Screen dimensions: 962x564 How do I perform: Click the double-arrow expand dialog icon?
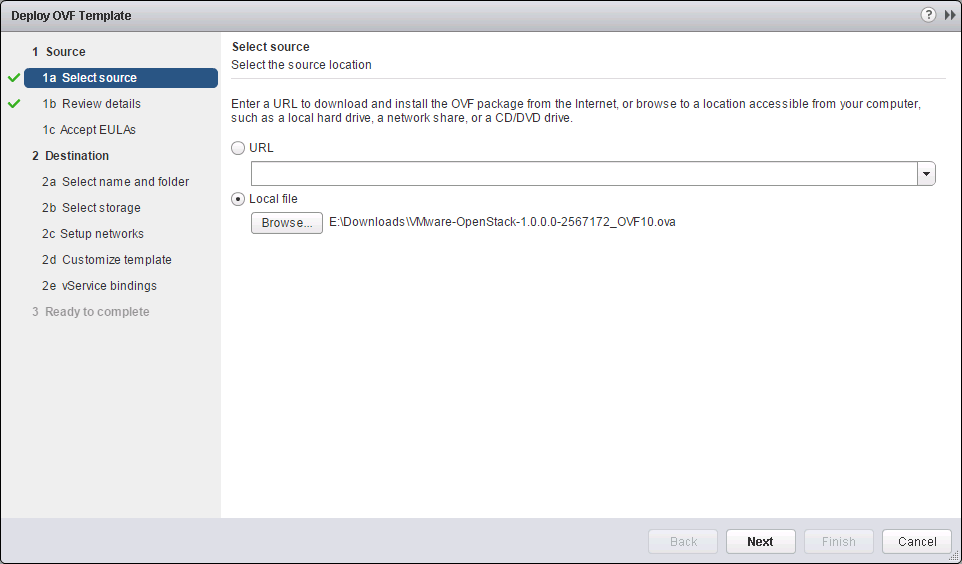coord(949,15)
